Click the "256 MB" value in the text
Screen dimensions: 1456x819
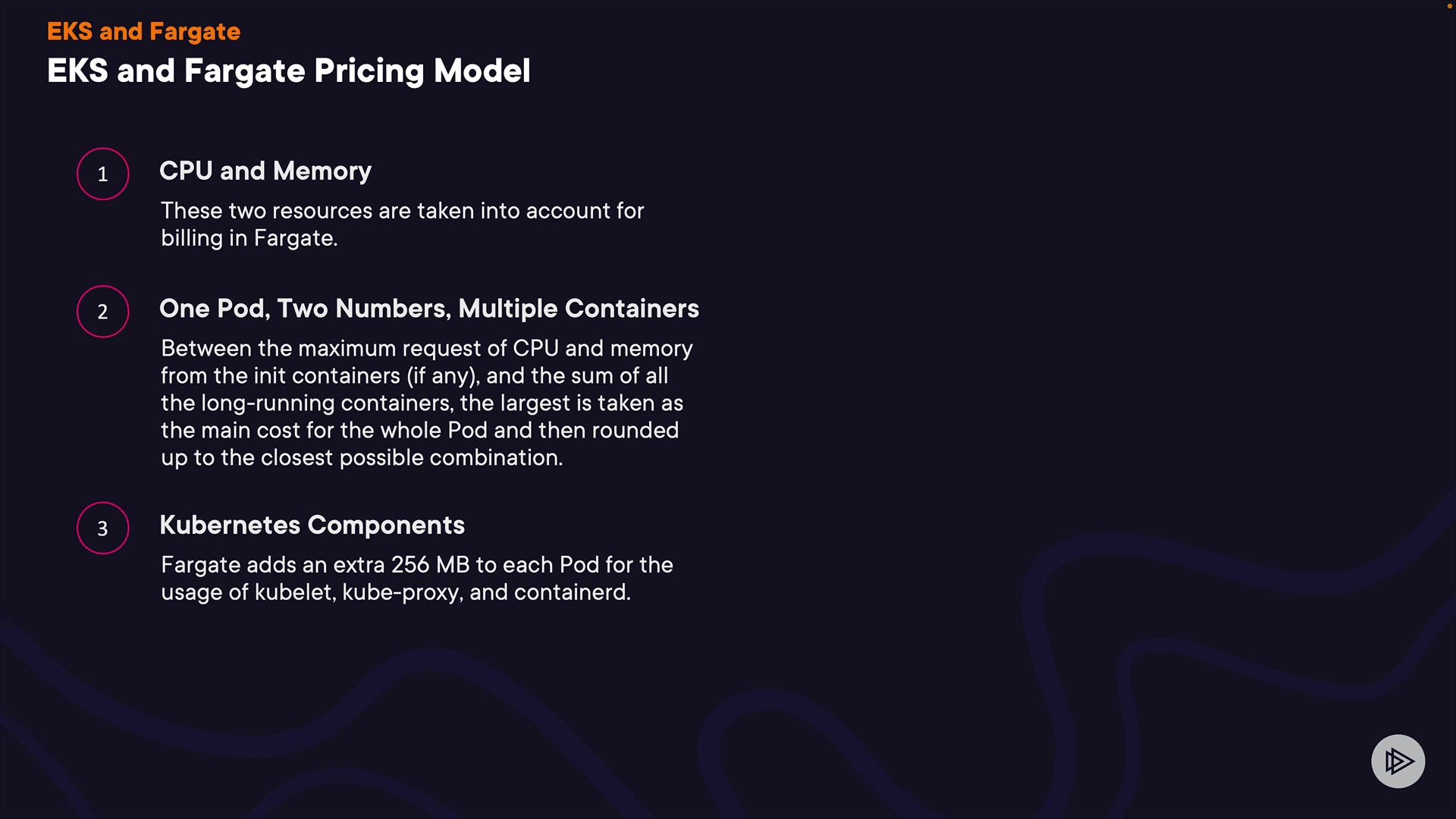[x=430, y=565]
